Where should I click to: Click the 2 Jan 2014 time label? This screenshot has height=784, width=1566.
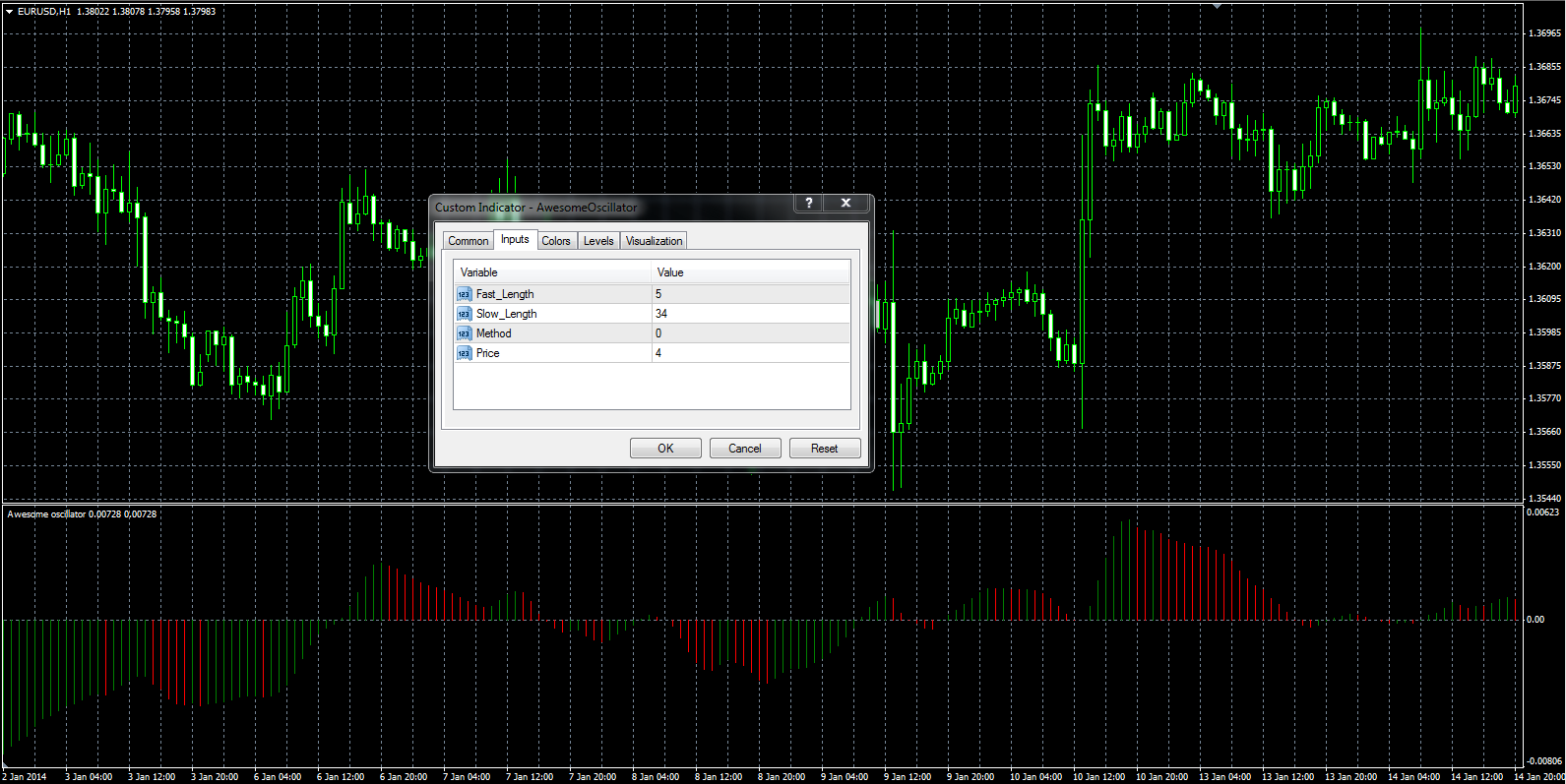pyautogui.click(x=25, y=777)
